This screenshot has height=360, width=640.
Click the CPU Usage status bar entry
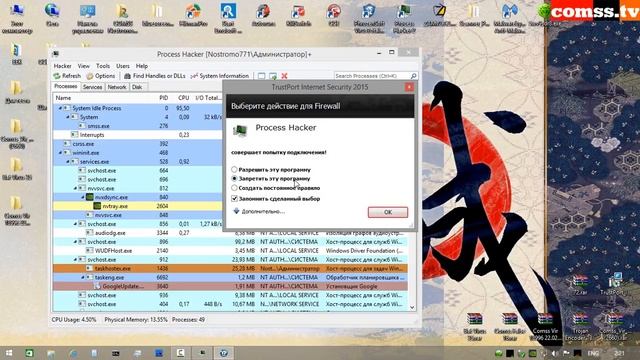(74, 320)
